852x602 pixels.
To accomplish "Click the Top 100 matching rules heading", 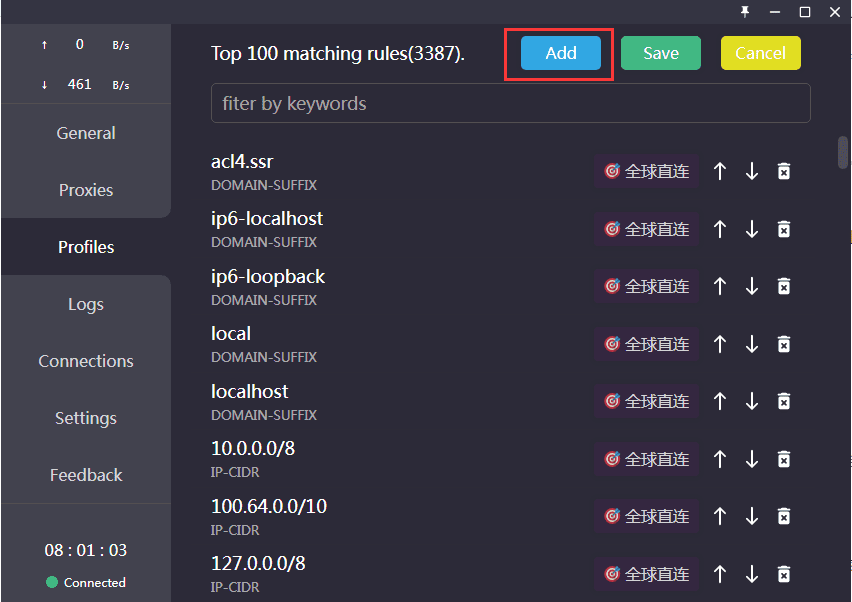I will pyautogui.click(x=337, y=53).
